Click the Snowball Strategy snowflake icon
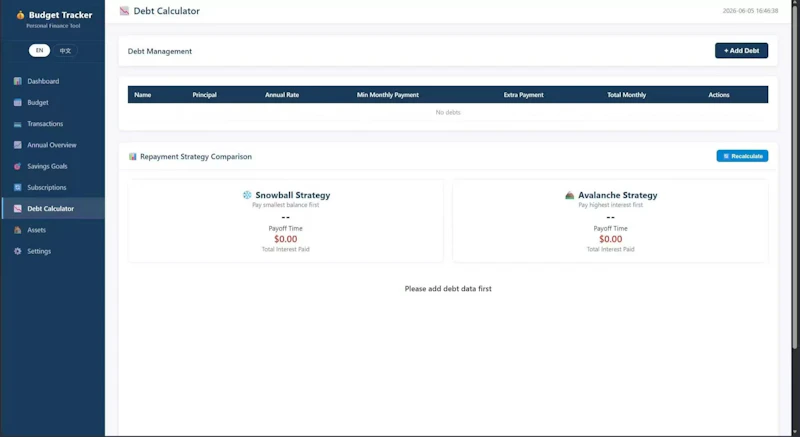Viewport: 800px width, 437px height. 247,195
